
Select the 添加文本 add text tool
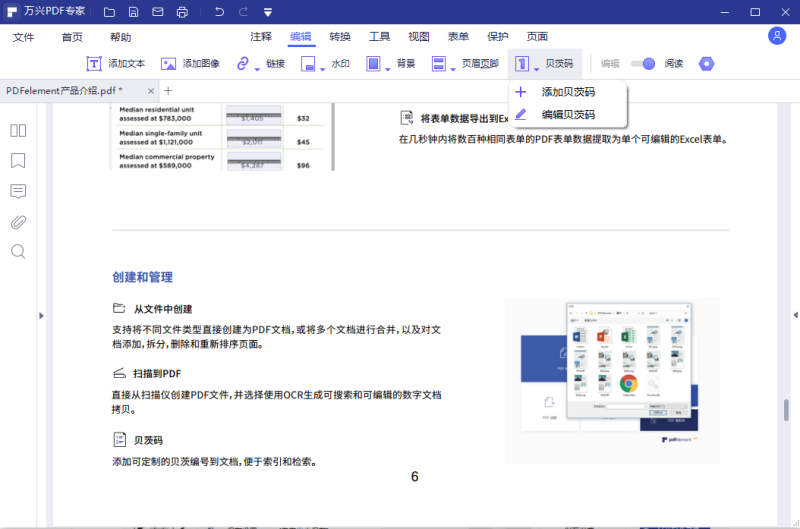(x=115, y=64)
